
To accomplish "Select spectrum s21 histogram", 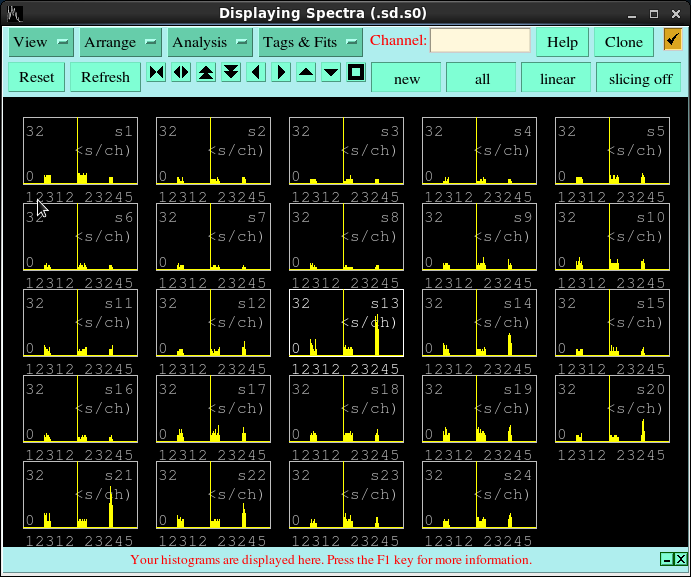I will pyautogui.click(x=80, y=495).
